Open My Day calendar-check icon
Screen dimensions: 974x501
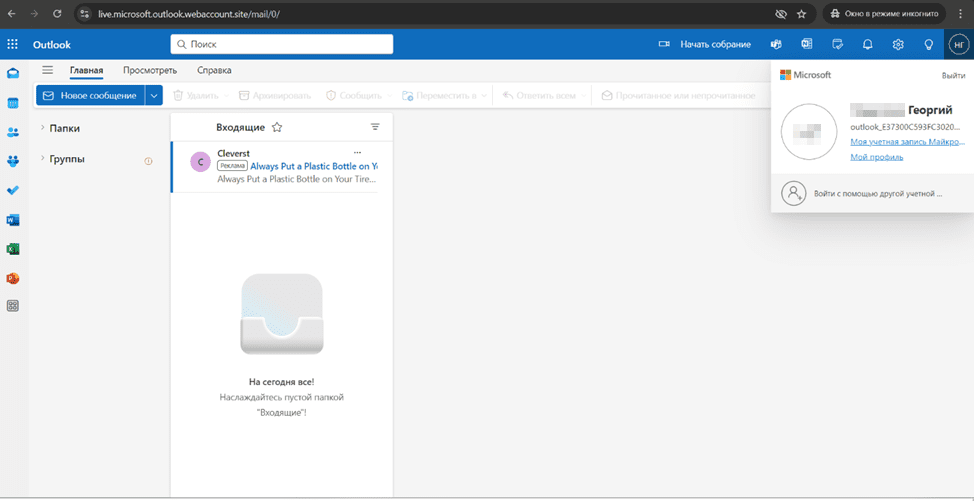[837, 44]
